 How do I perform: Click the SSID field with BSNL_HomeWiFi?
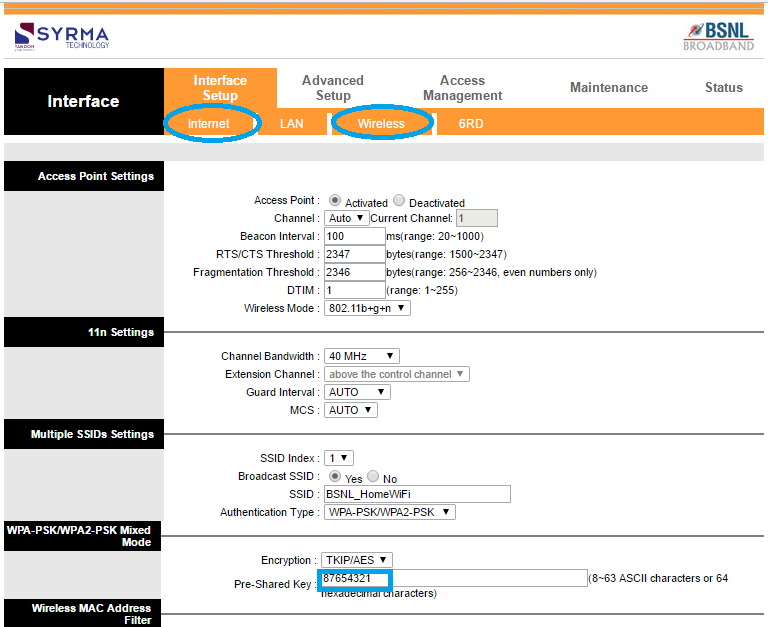click(417, 494)
